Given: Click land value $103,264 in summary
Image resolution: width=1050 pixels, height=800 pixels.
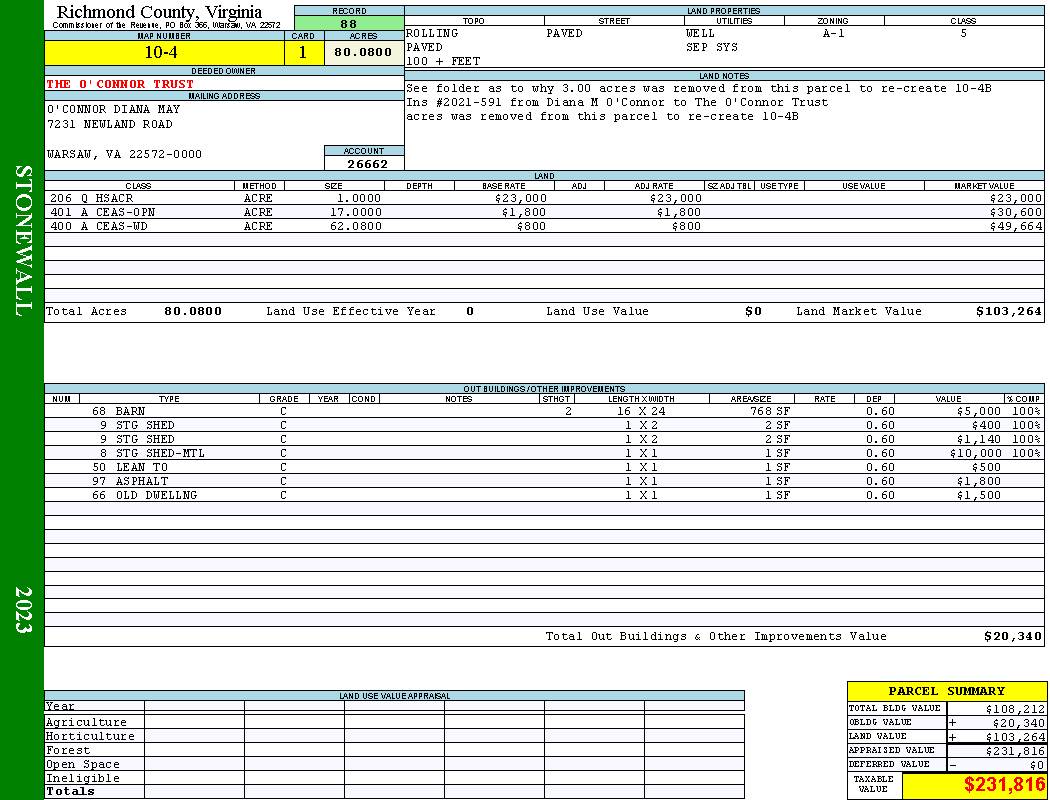Looking at the screenshot, I should [1015, 737].
